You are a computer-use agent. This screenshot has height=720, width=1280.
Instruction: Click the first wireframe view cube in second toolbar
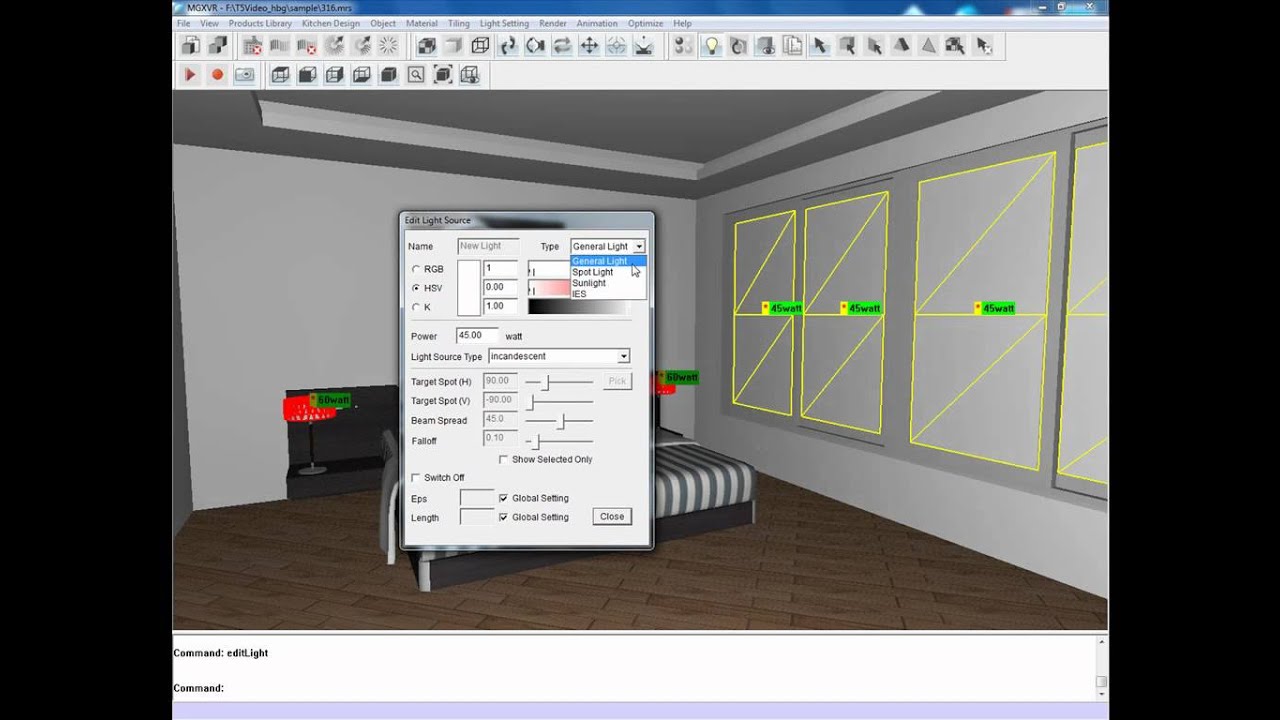281,74
